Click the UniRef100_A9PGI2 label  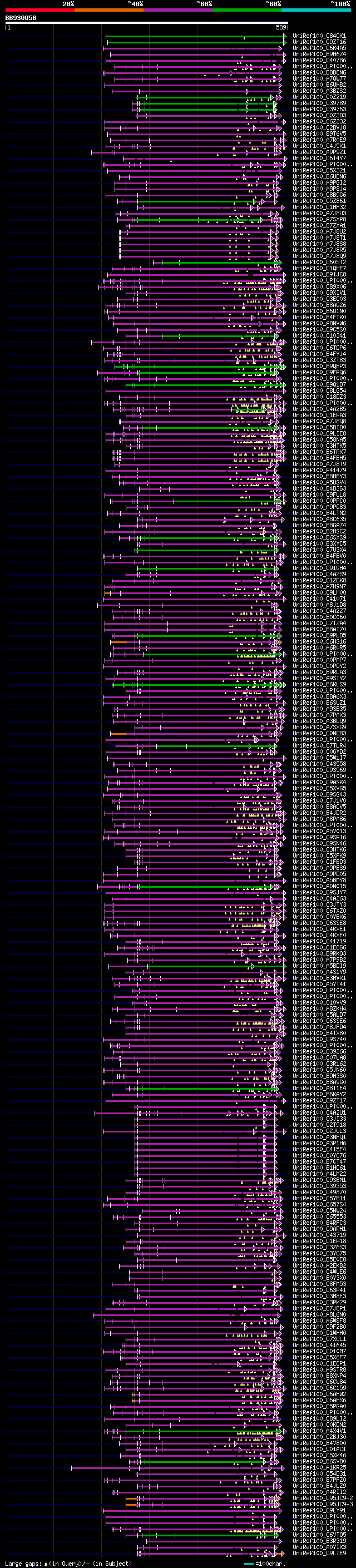point(319,182)
